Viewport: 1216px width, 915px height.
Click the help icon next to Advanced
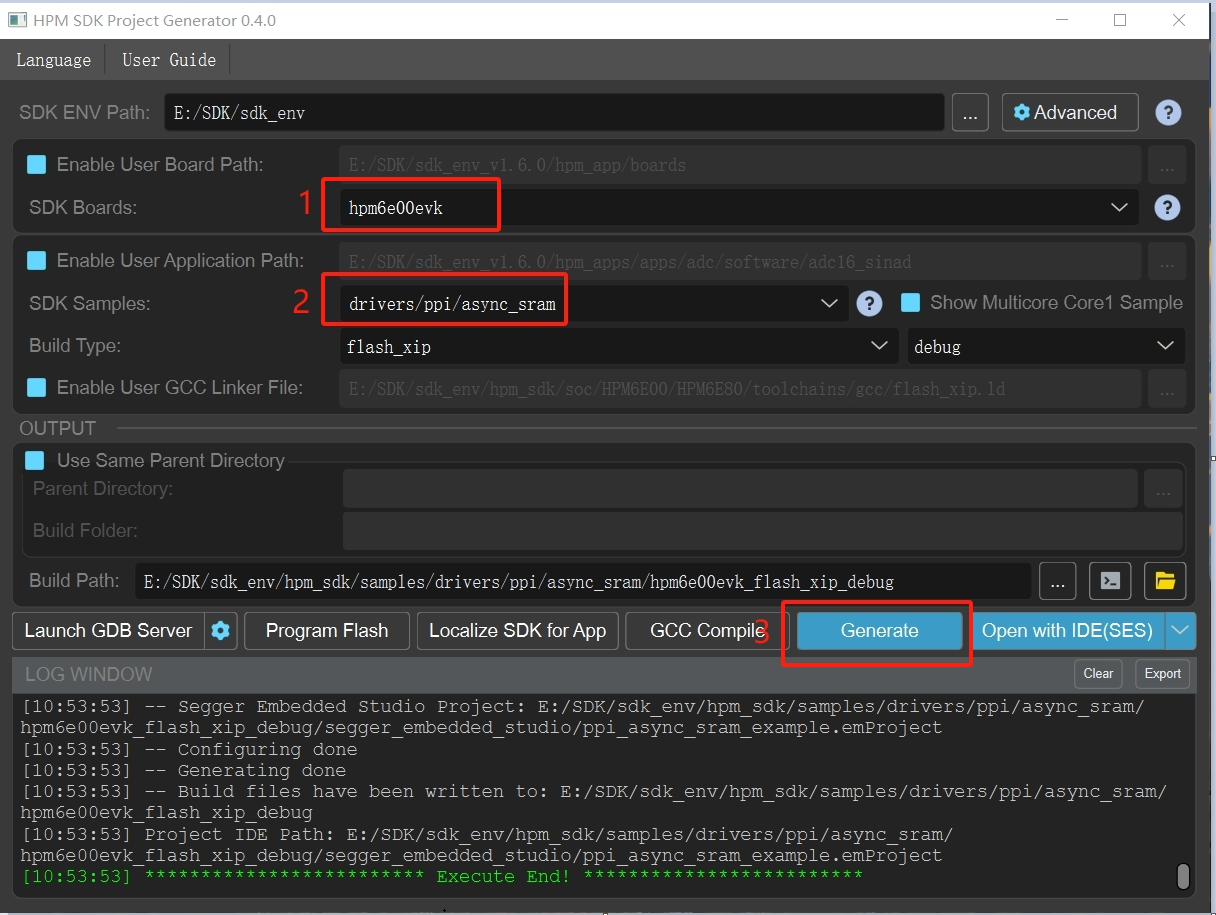pyautogui.click(x=1168, y=113)
